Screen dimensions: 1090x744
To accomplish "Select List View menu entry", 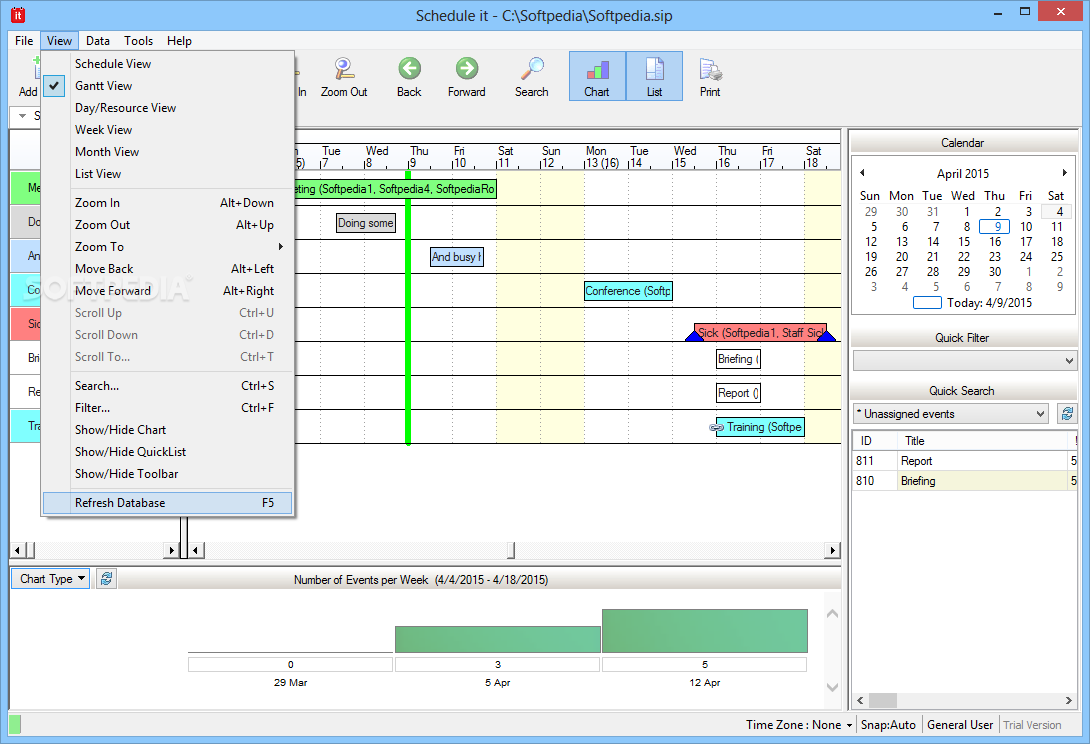I will [167, 174].
